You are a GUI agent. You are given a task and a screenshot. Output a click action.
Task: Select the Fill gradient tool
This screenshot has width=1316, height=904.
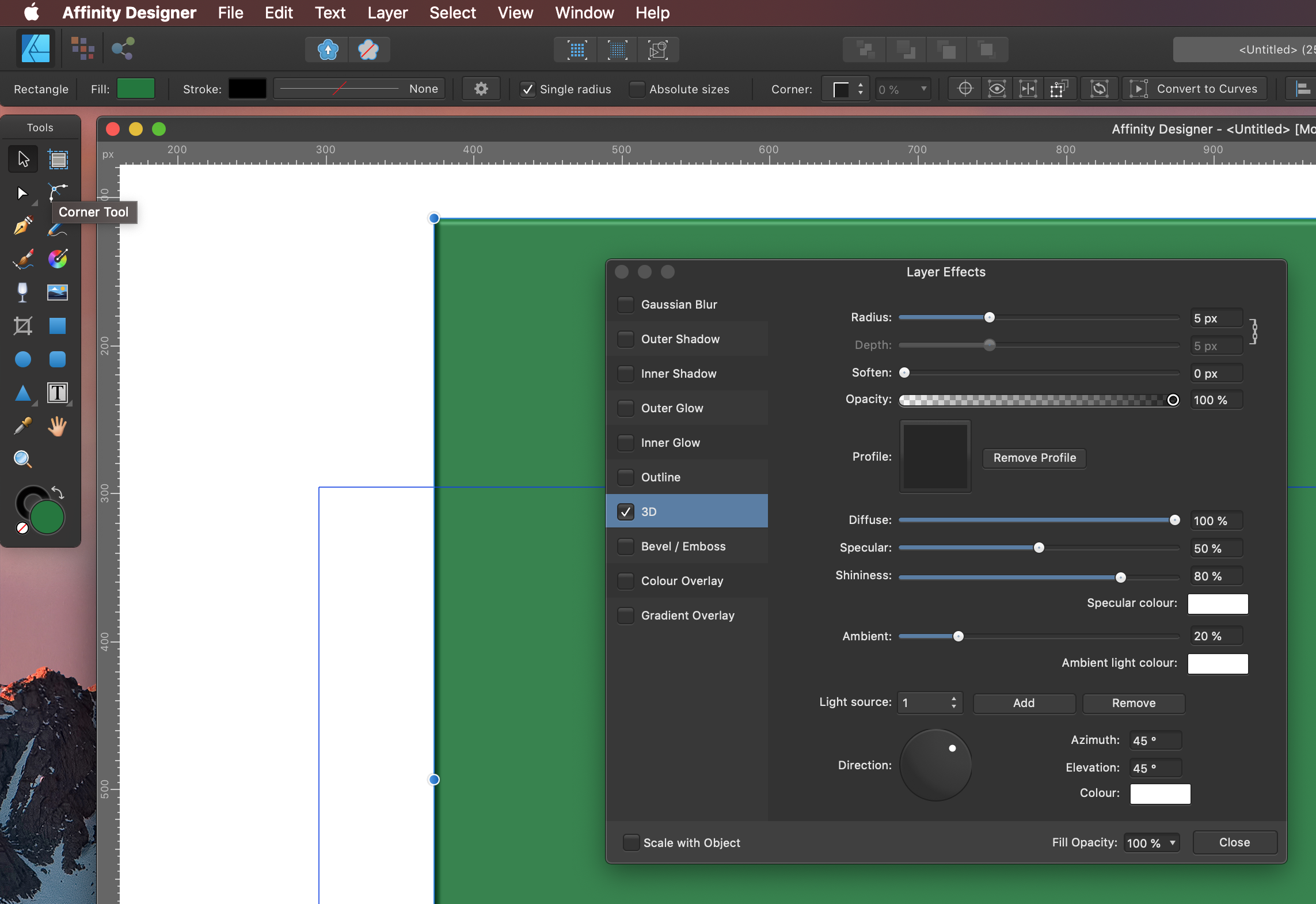(x=58, y=259)
